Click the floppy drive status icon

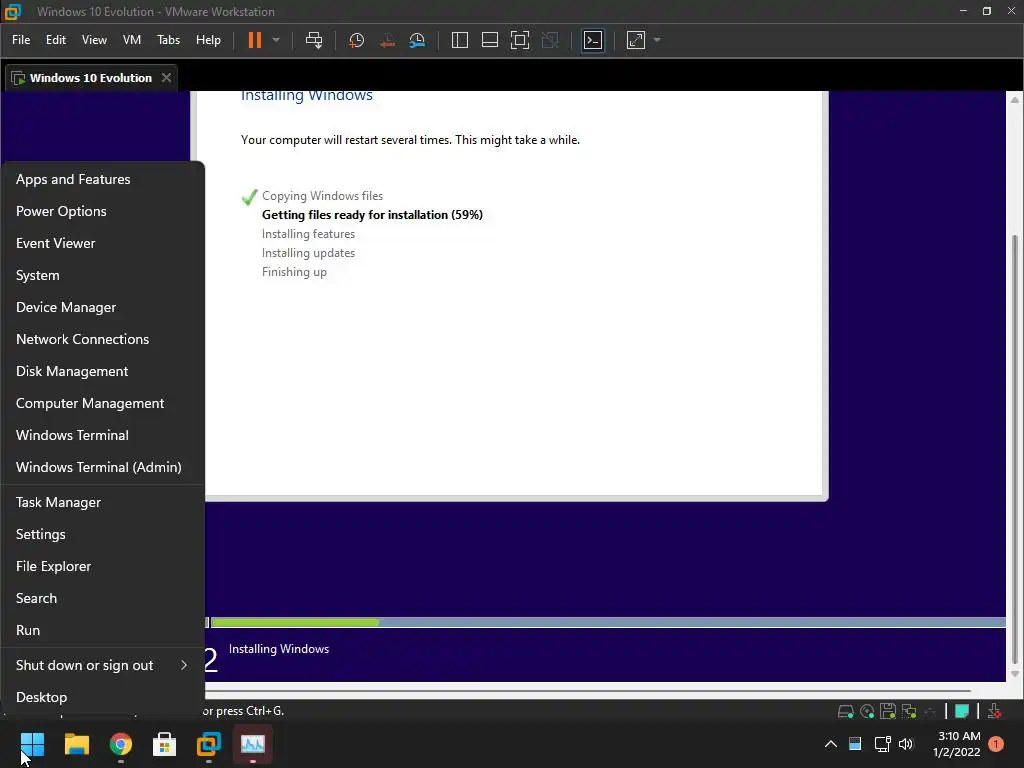(x=888, y=711)
